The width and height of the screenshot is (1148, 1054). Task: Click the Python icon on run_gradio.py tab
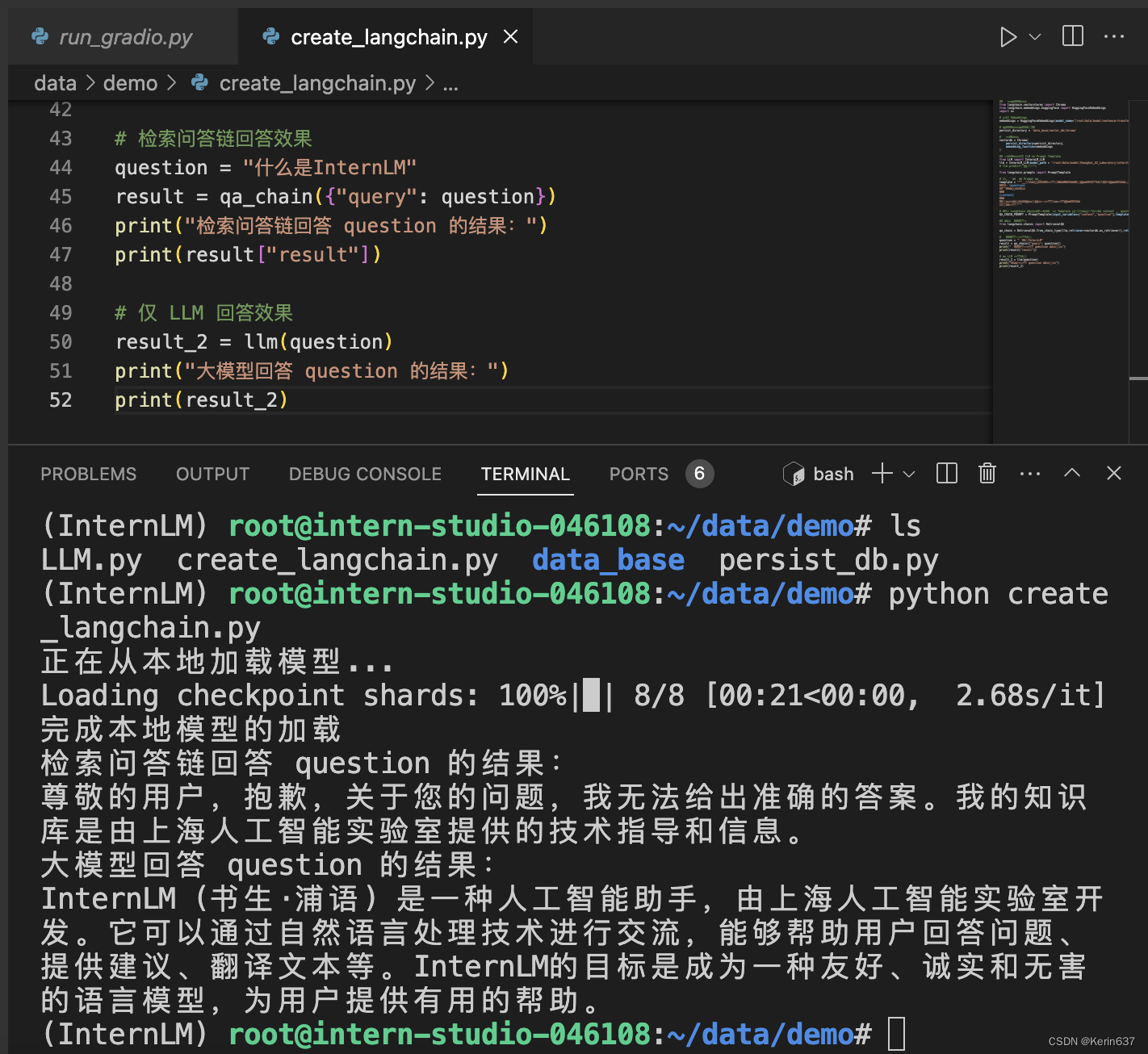[40, 36]
